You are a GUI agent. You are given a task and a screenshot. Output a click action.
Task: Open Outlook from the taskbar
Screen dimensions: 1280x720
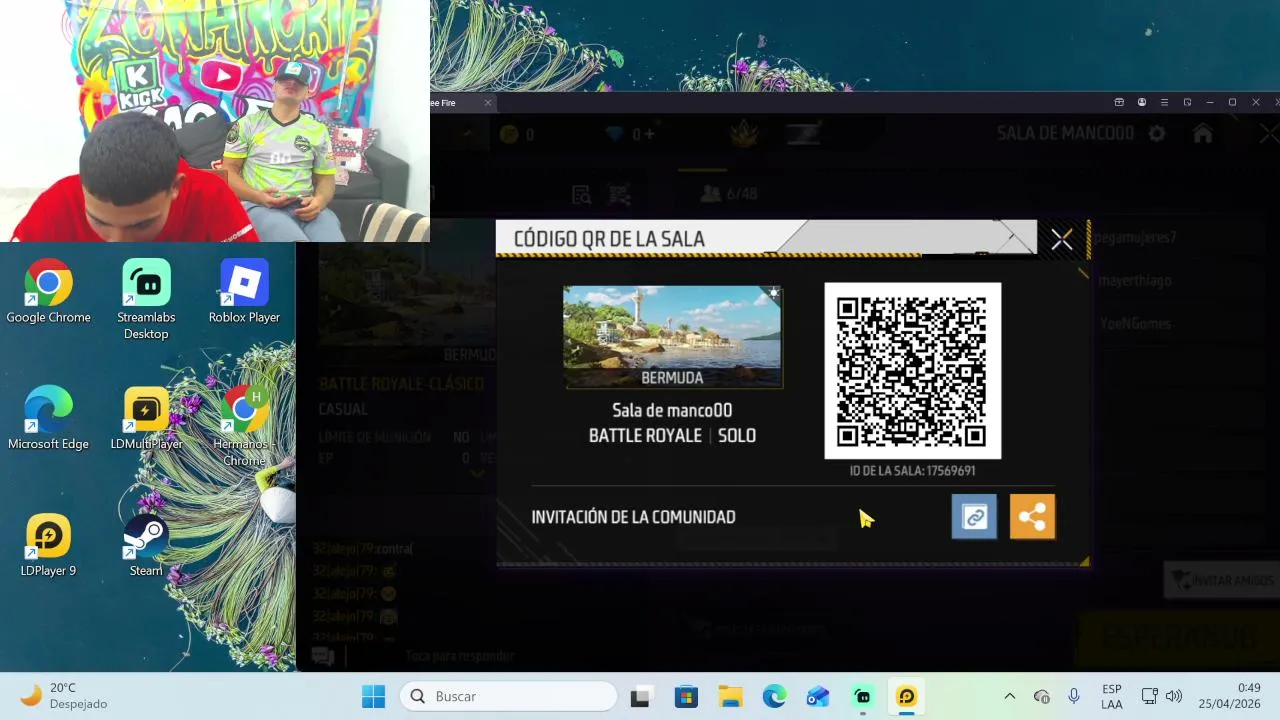(818, 696)
